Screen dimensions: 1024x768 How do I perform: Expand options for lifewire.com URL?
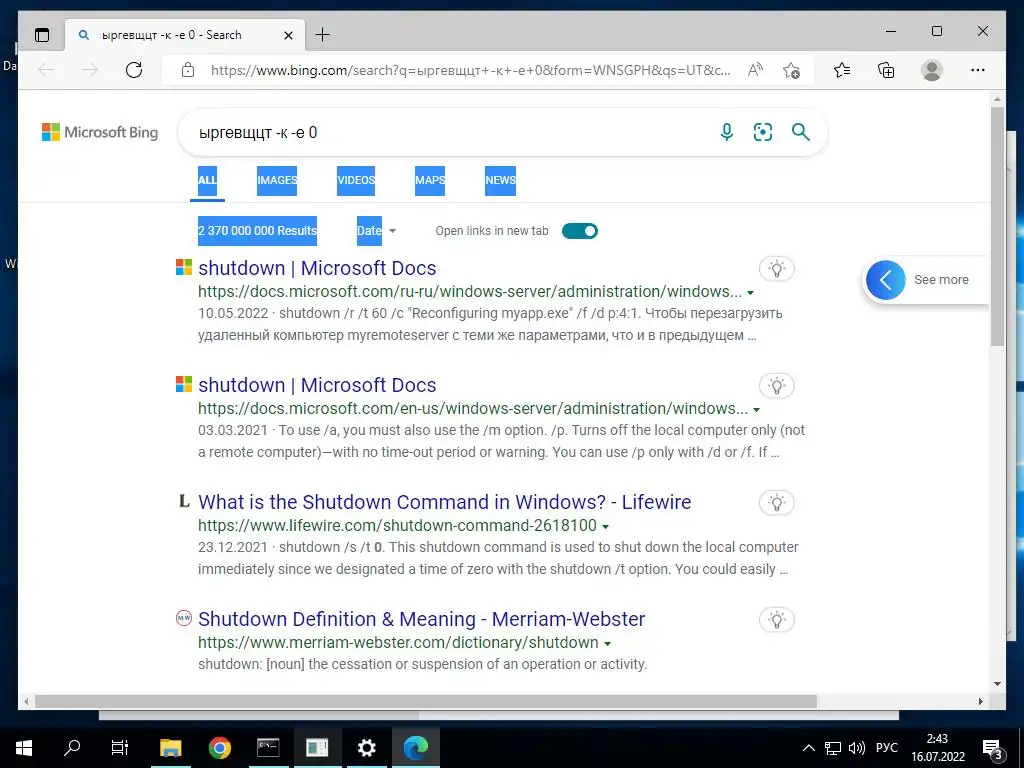pos(605,526)
